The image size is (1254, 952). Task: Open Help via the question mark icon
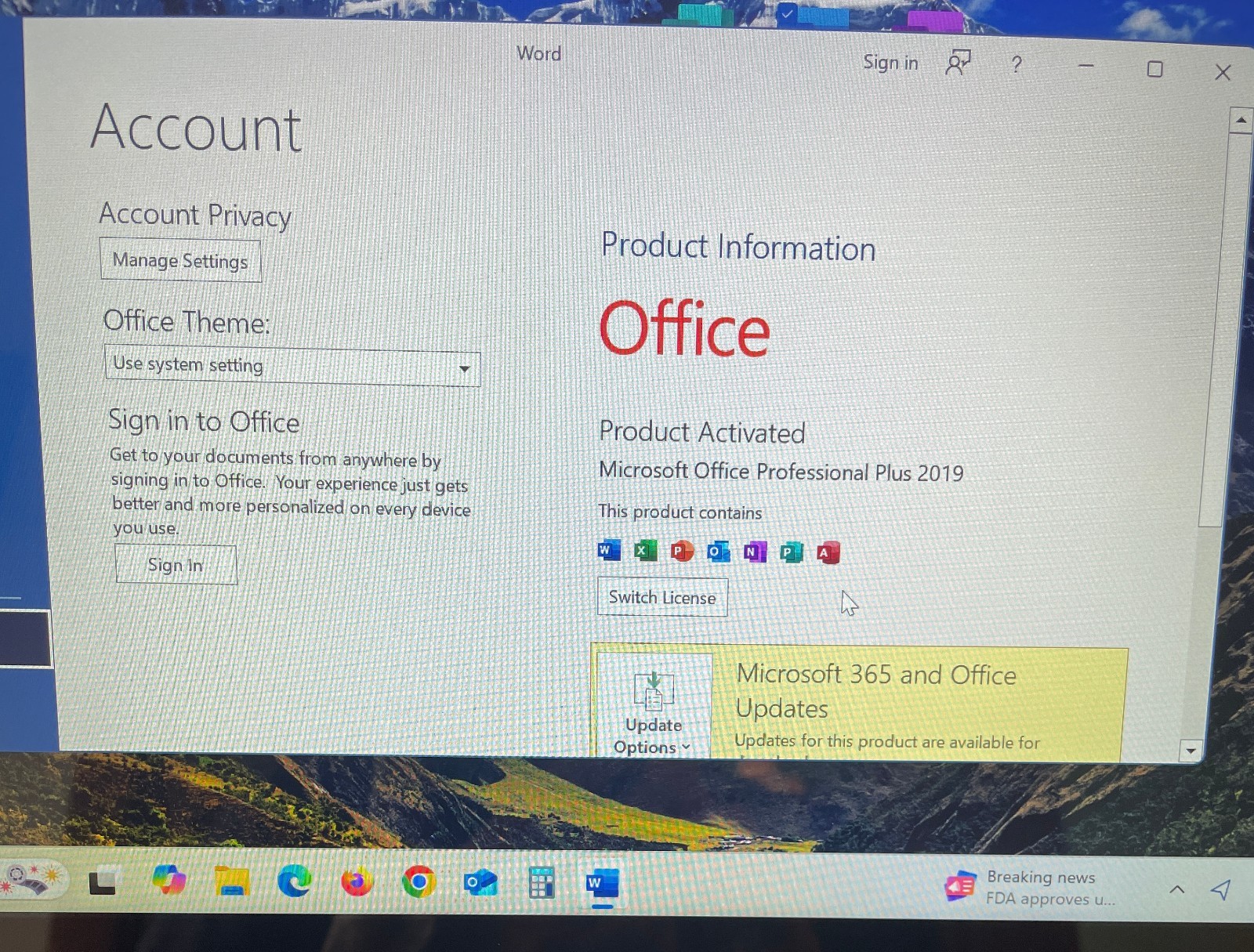point(1017,64)
